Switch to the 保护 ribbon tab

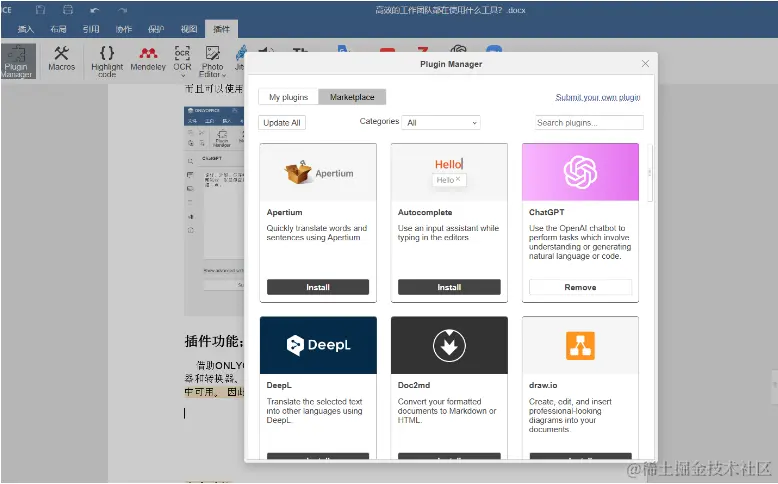156,29
